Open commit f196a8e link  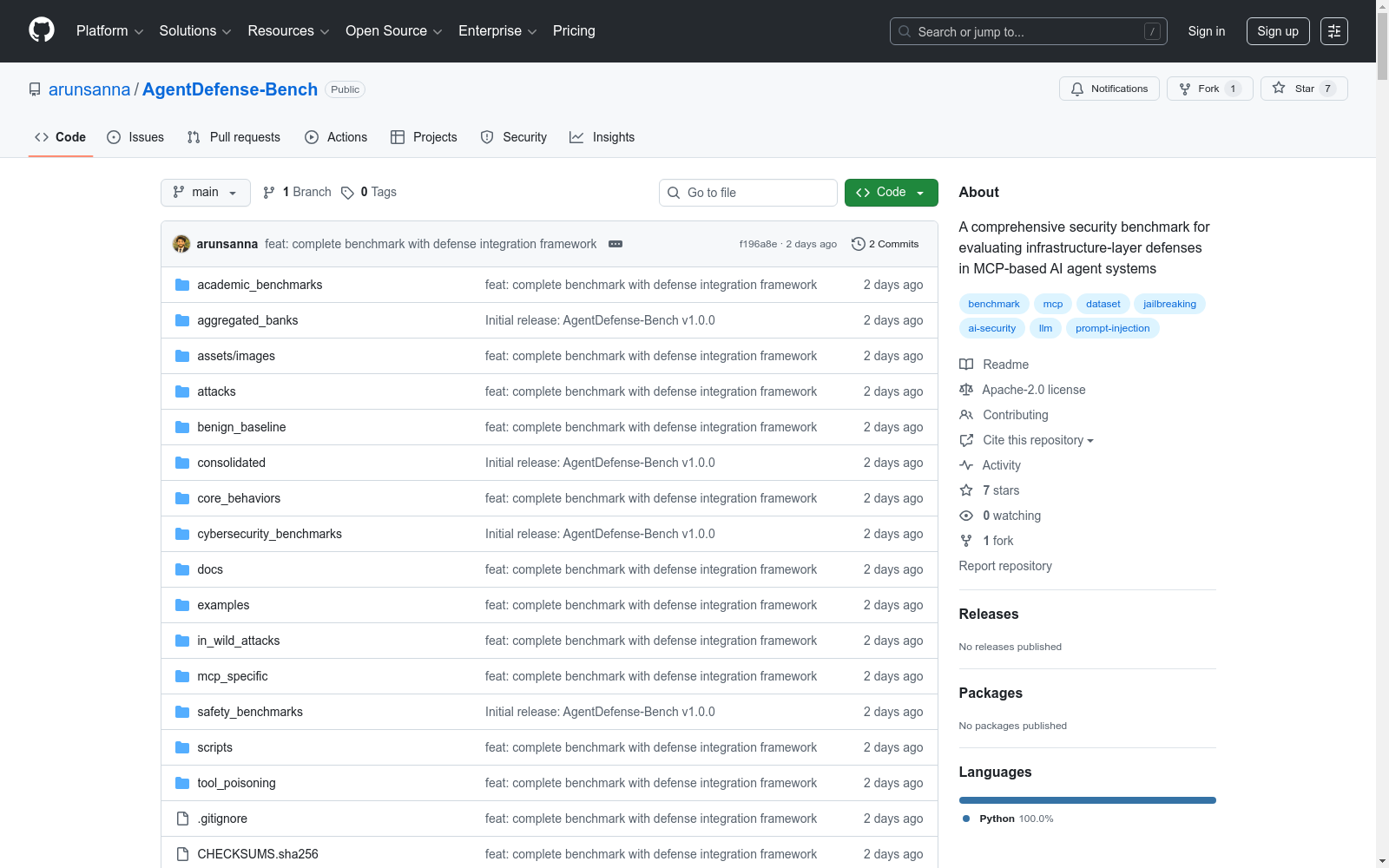758,244
